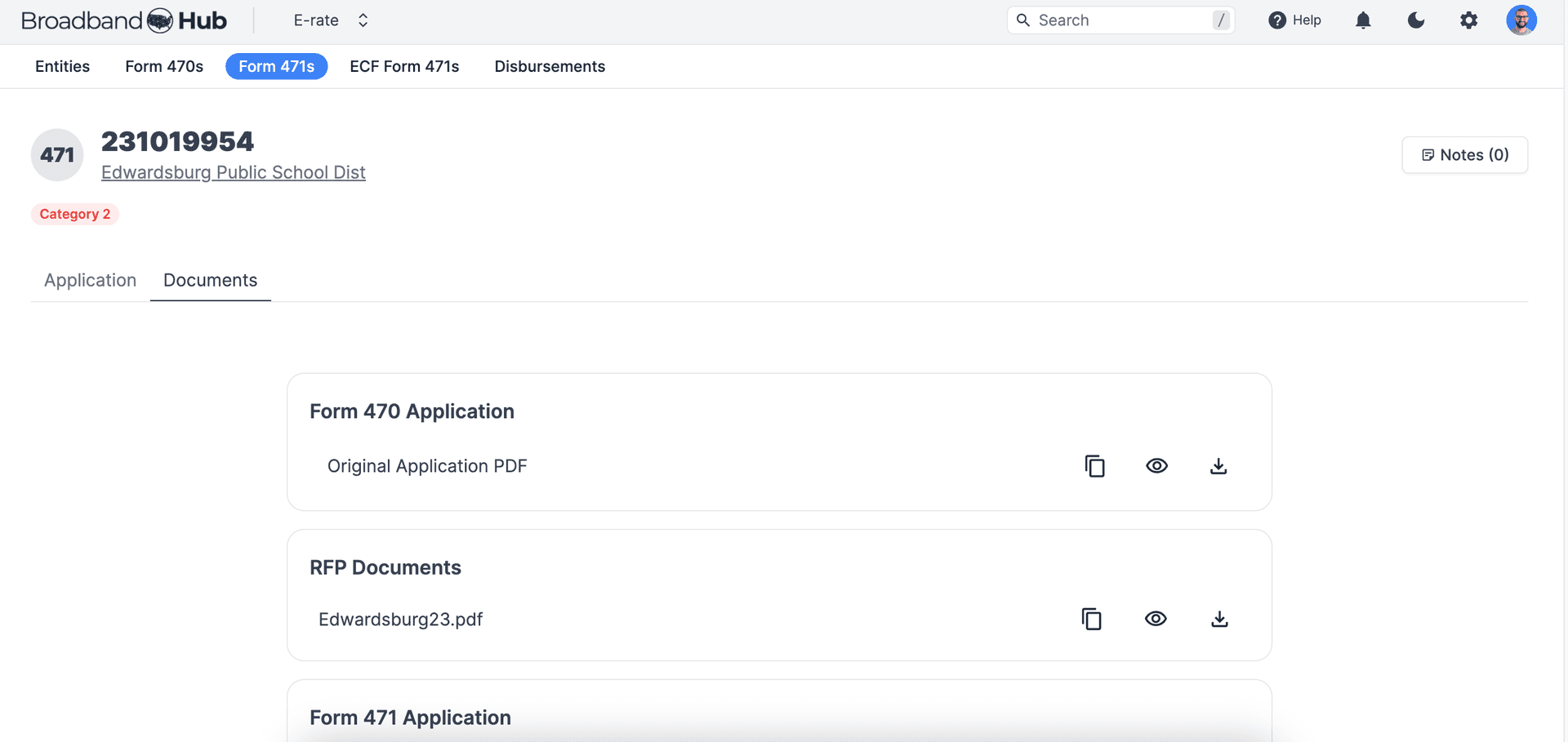Open application settings with the gear icon

[1468, 20]
